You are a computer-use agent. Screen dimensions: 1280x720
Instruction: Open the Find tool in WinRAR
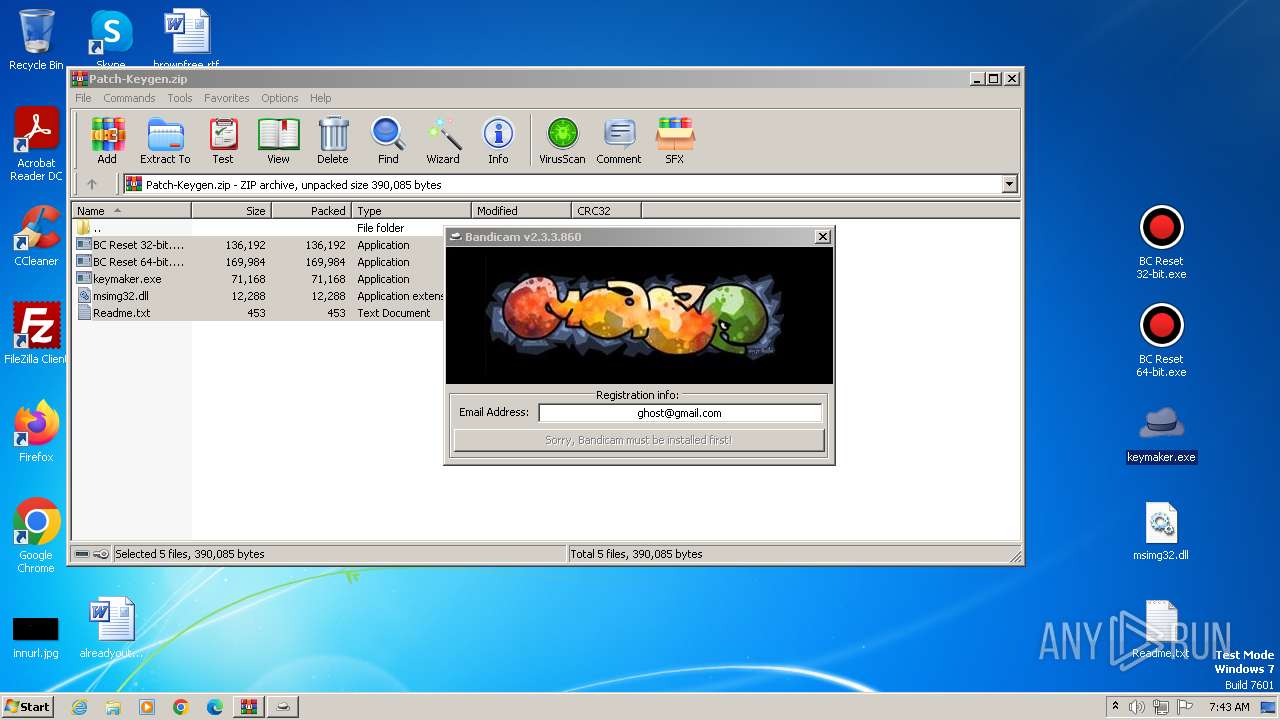pos(388,140)
